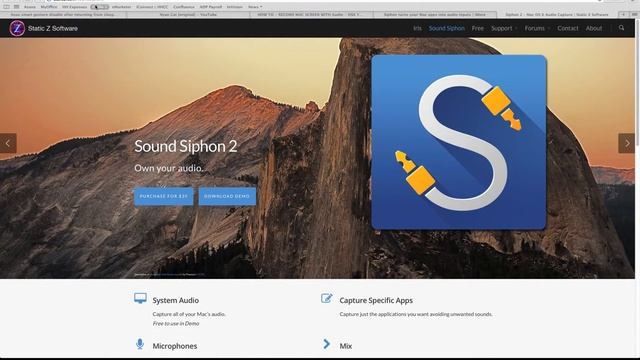Click the Capture Specific Apps edit icon
Image resolution: width=640 pixels, height=360 pixels.
pyautogui.click(x=327, y=298)
